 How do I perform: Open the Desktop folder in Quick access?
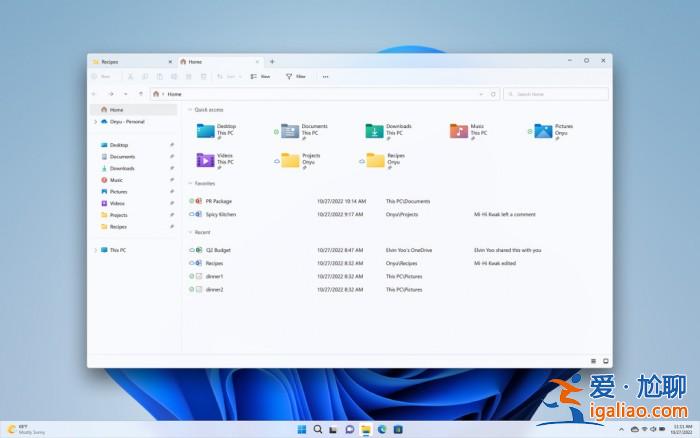coord(206,130)
